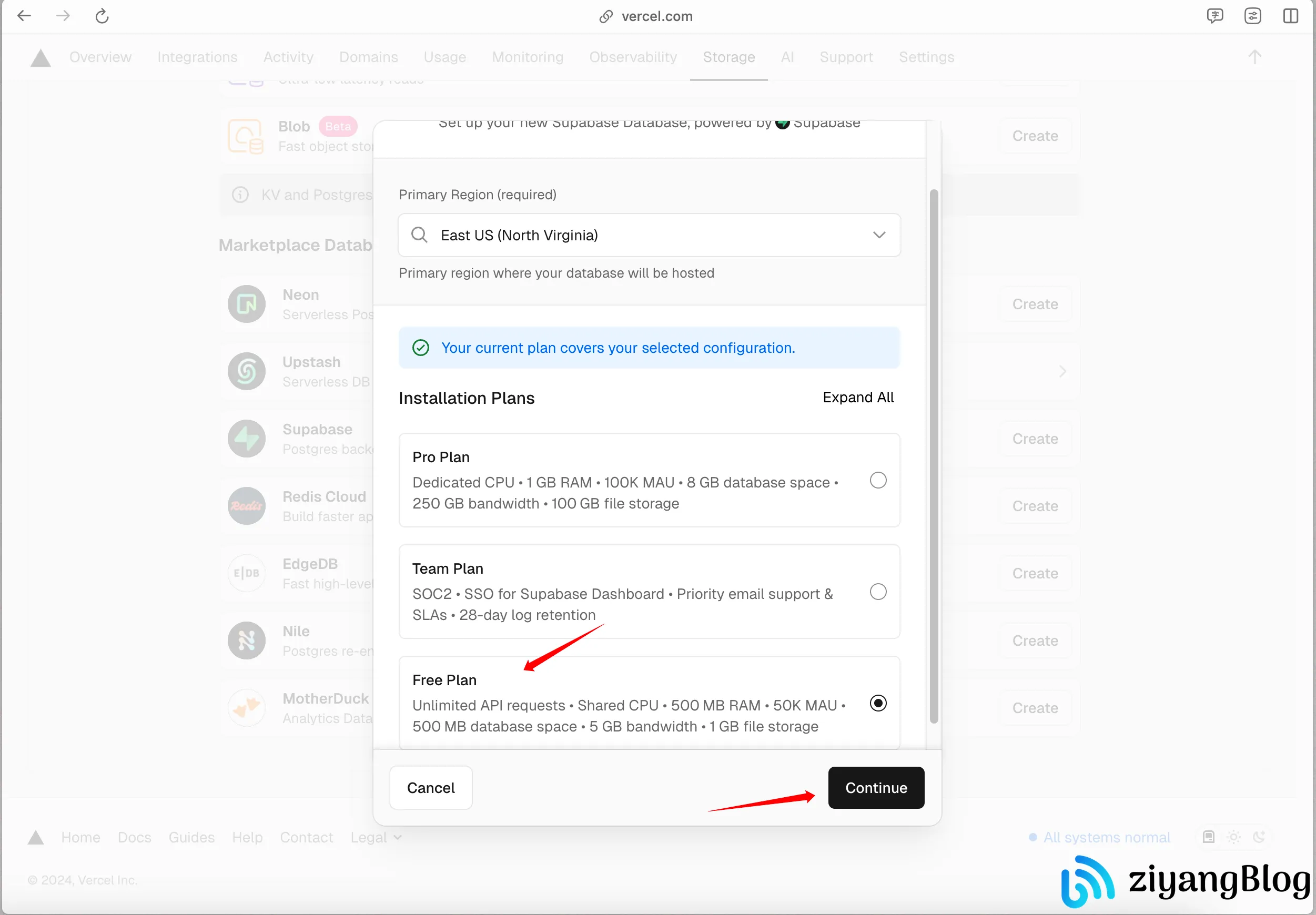Screen dimensions: 1316x915
Task: Open the Primary Region dropdown
Action: click(x=649, y=235)
